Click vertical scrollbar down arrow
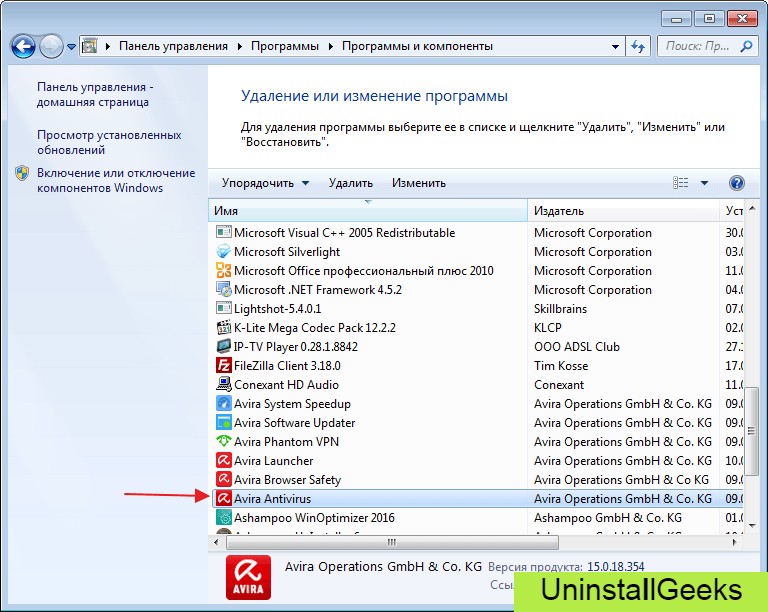 click(x=752, y=526)
